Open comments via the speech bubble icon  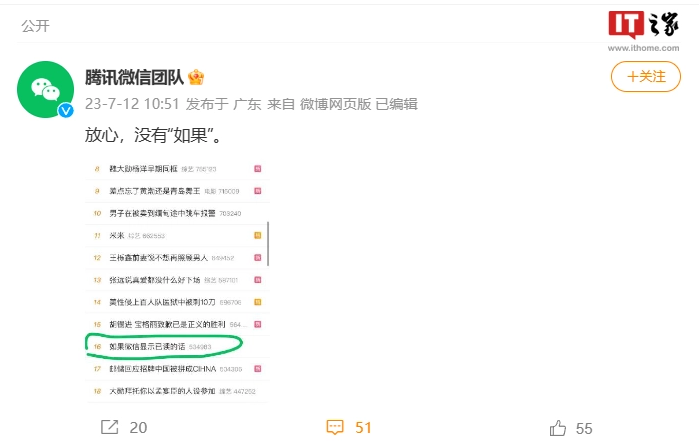click(x=335, y=427)
